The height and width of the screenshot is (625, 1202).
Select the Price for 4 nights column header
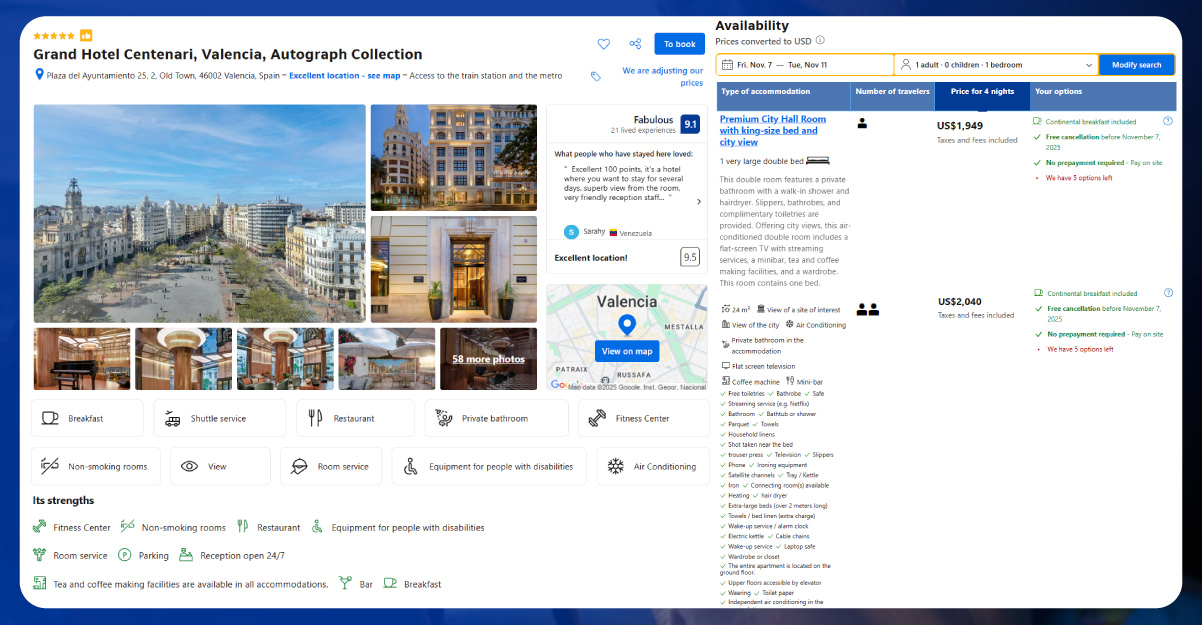point(981,92)
